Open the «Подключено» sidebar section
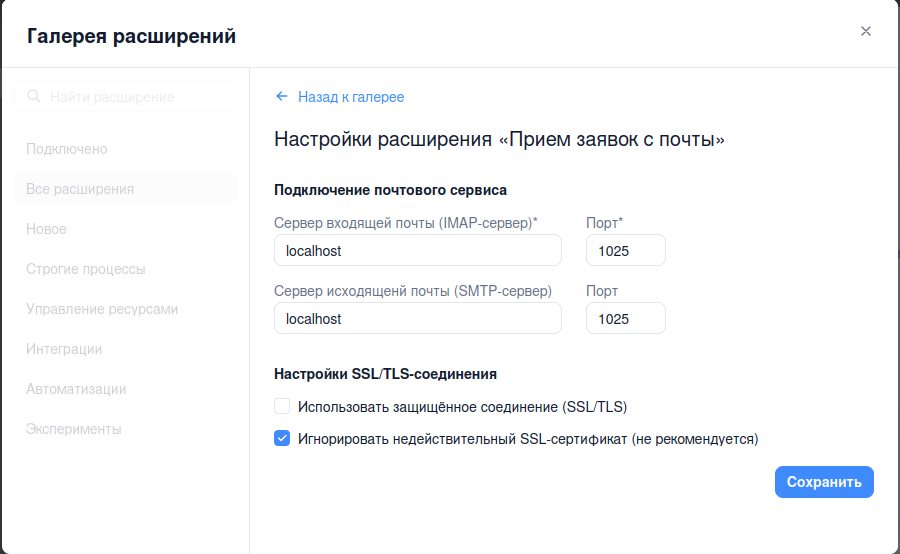Image resolution: width=900 pixels, height=554 pixels. pyautogui.click(x=67, y=149)
